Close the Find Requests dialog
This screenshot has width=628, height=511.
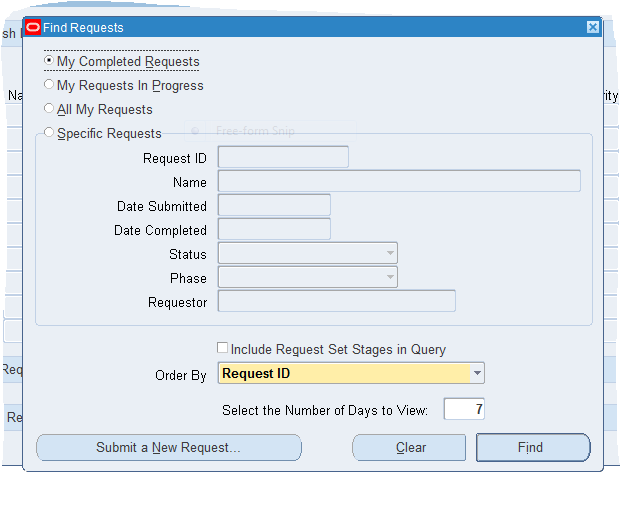click(x=593, y=28)
